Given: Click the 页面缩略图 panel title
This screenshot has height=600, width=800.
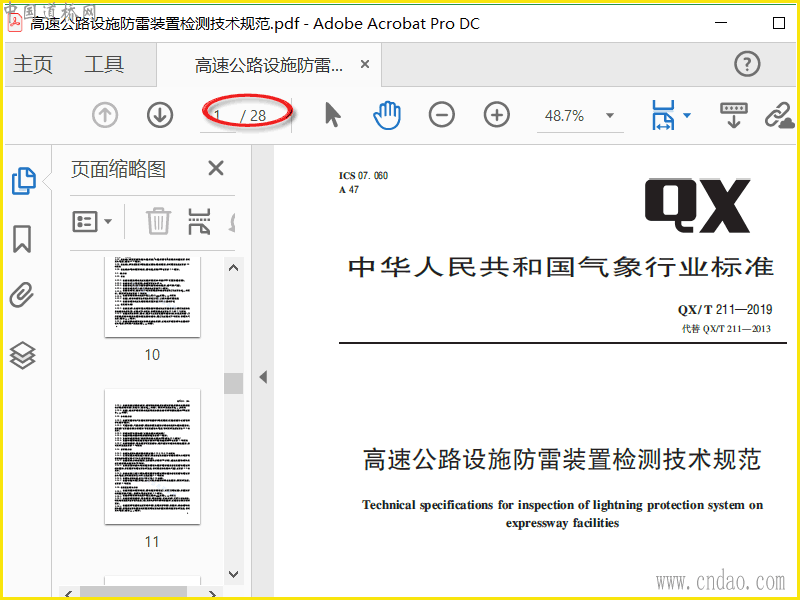Looking at the screenshot, I should (118, 169).
